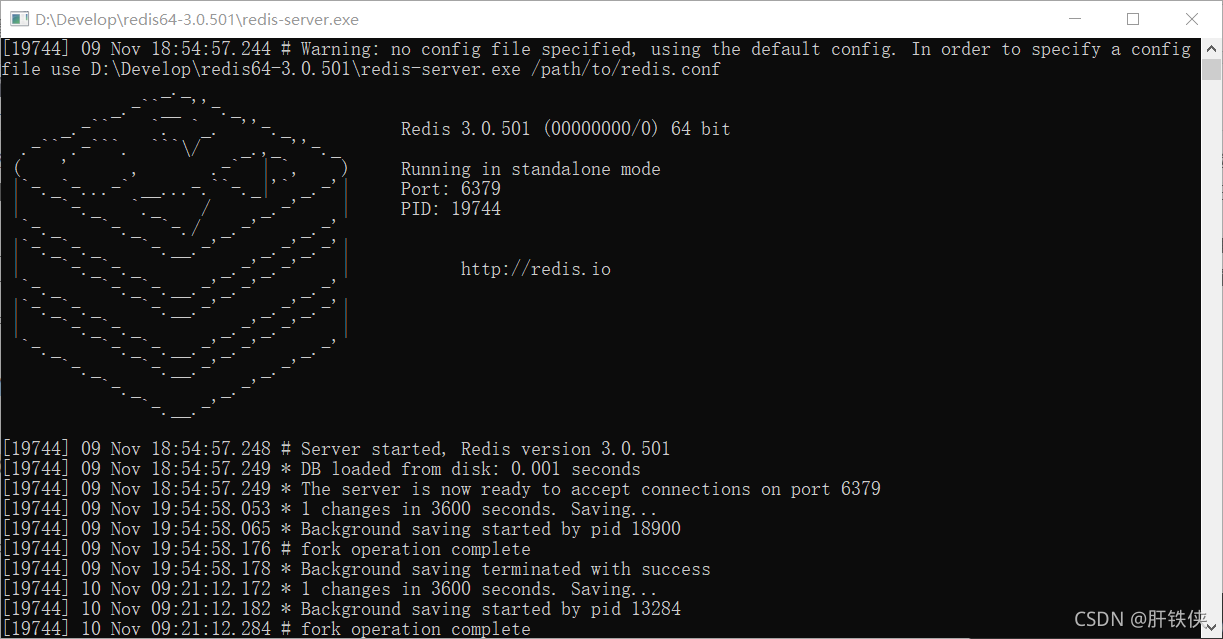Click the 'no config file specified' warning line

point(597,59)
